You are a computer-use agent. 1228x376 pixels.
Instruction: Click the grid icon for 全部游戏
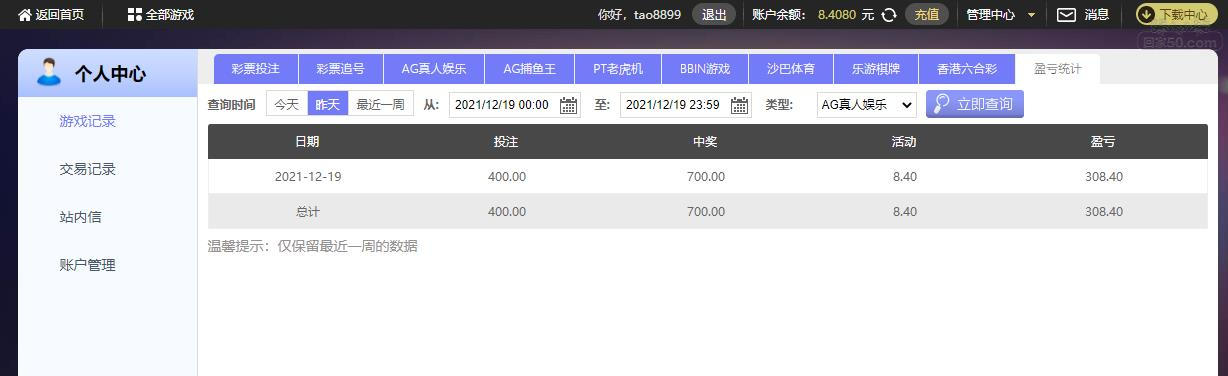(x=135, y=15)
